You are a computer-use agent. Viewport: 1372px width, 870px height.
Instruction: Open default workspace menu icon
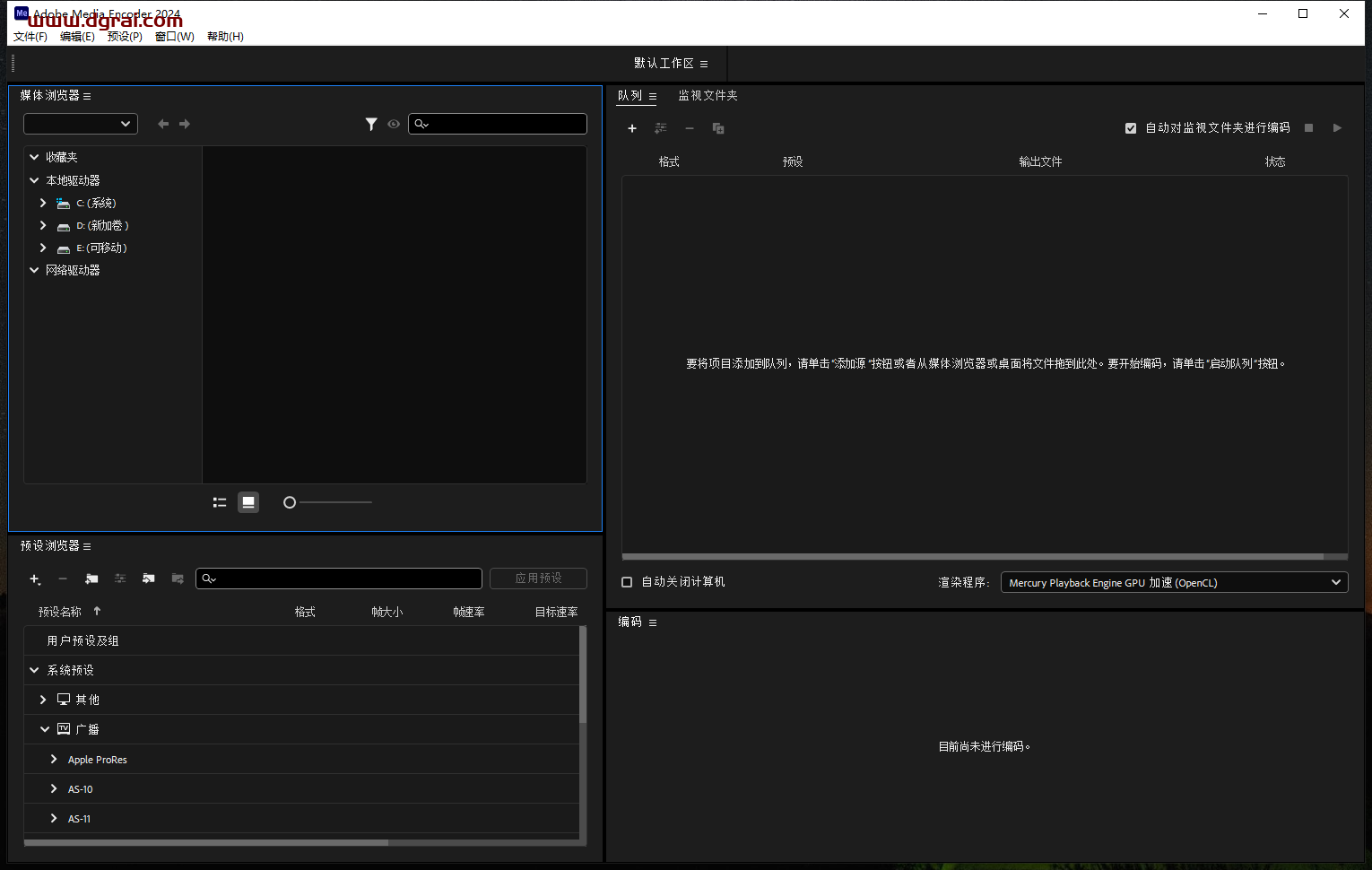tap(704, 64)
